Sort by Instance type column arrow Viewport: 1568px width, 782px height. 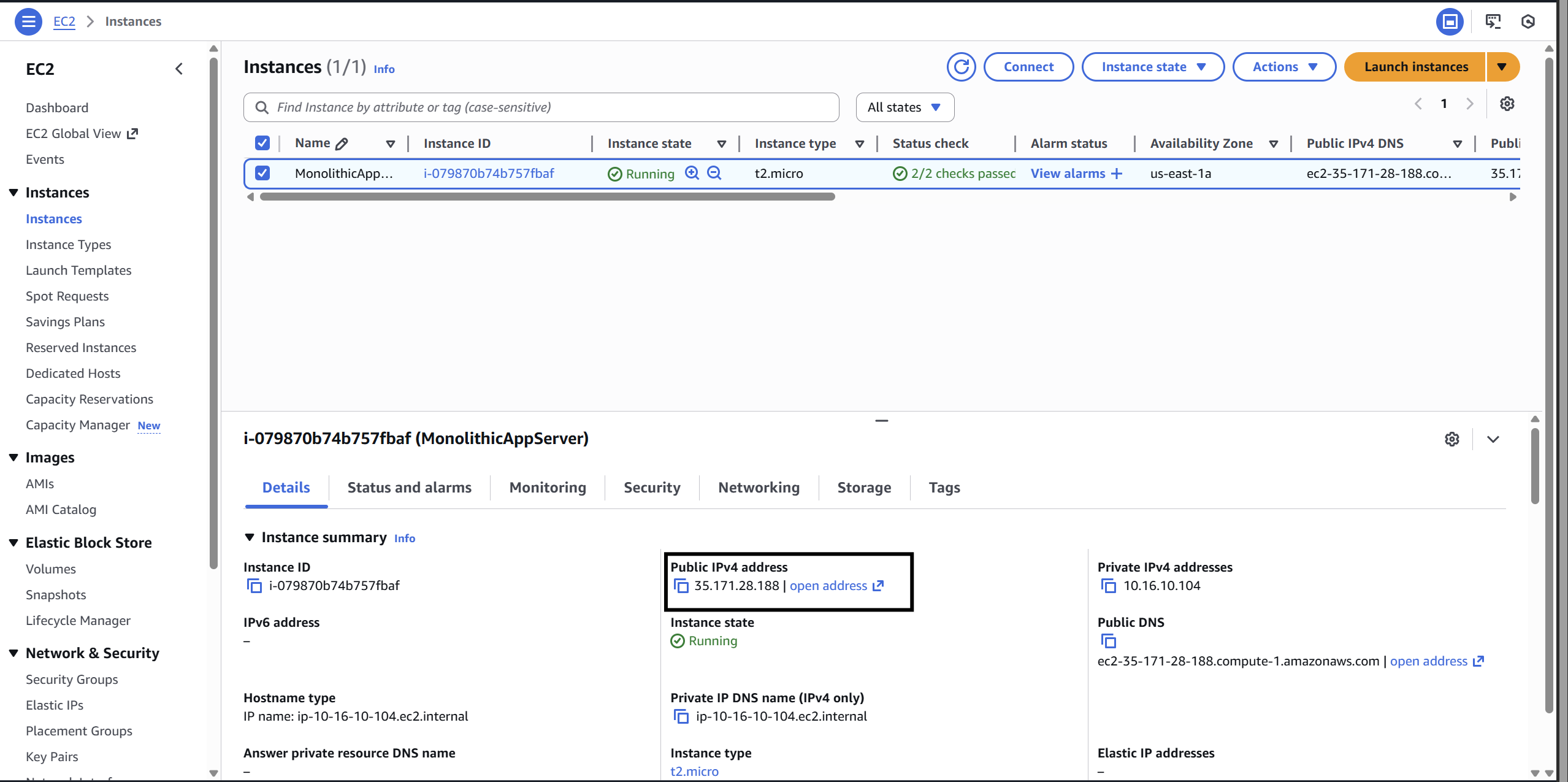[860, 144]
